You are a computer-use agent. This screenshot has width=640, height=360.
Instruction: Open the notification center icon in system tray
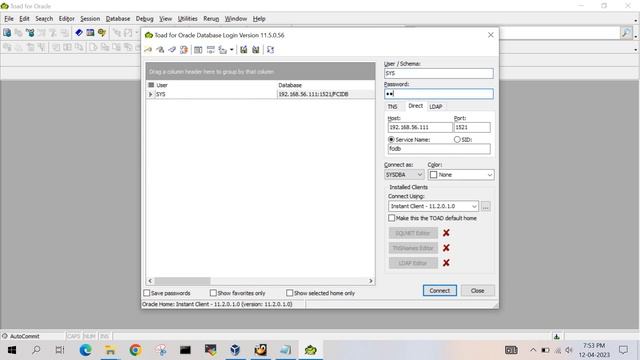click(x=623, y=350)
